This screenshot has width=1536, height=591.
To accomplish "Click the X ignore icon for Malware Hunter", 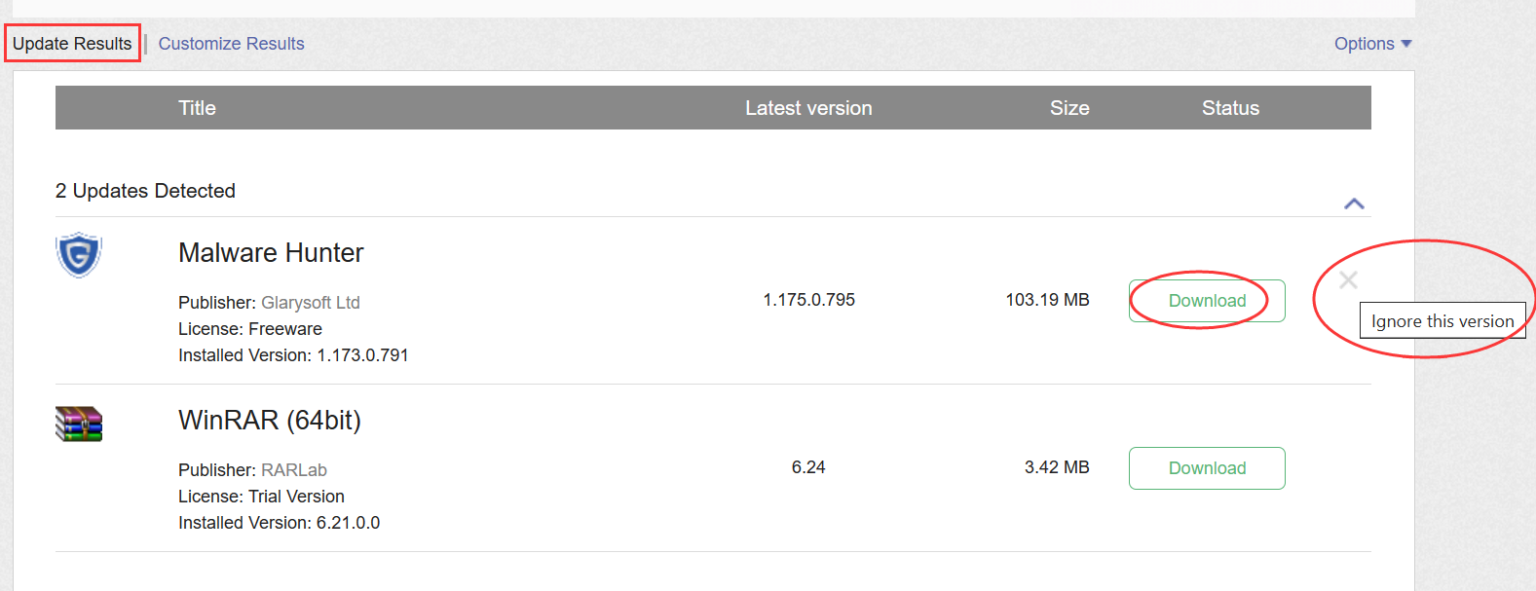I will 1348,281.
